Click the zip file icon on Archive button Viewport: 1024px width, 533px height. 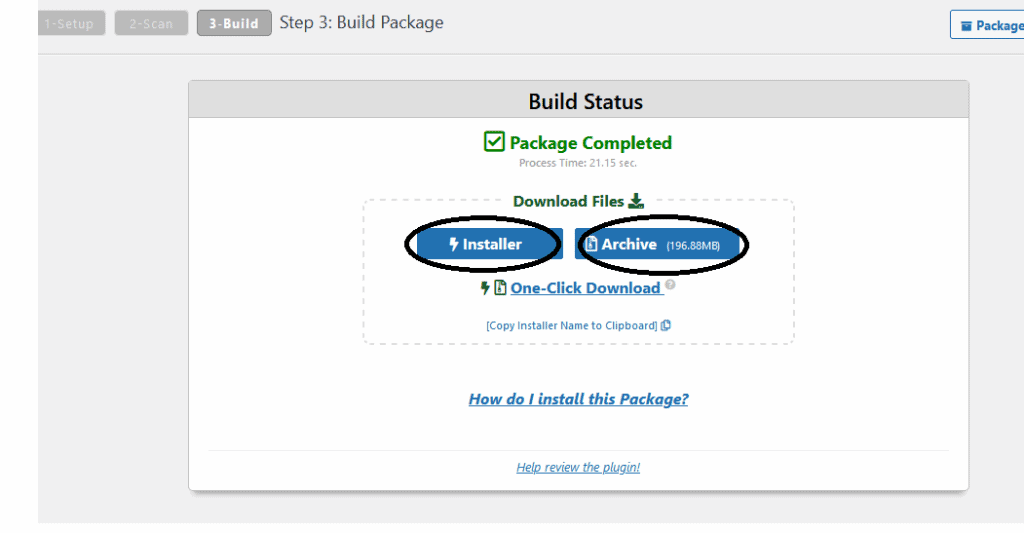click(591, 244)
